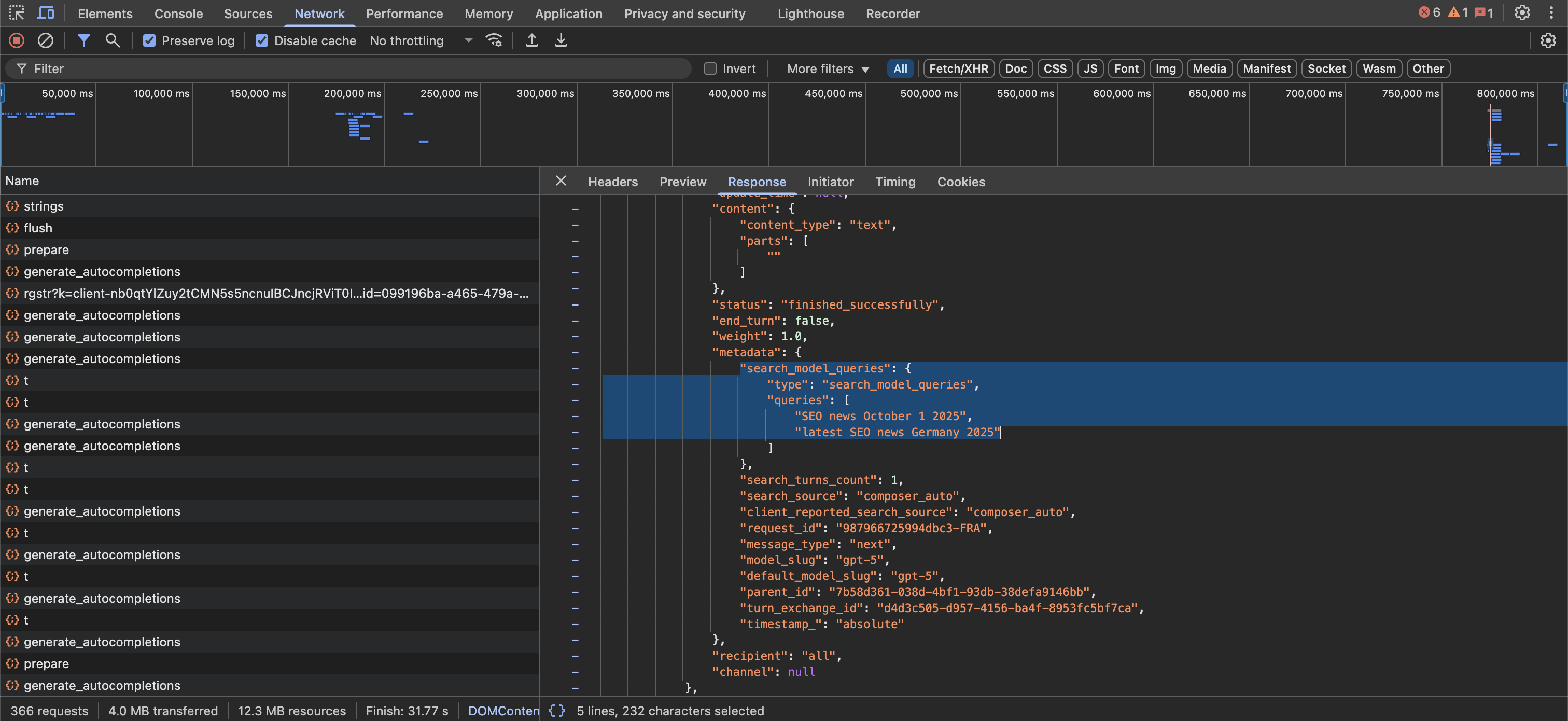
Task: Enable Invert filter
Action: tap(710, 68)
